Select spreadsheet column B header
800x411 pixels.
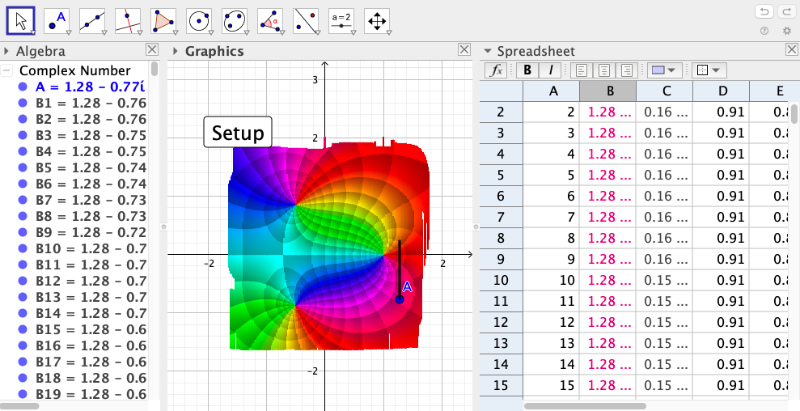click(608, 91)
